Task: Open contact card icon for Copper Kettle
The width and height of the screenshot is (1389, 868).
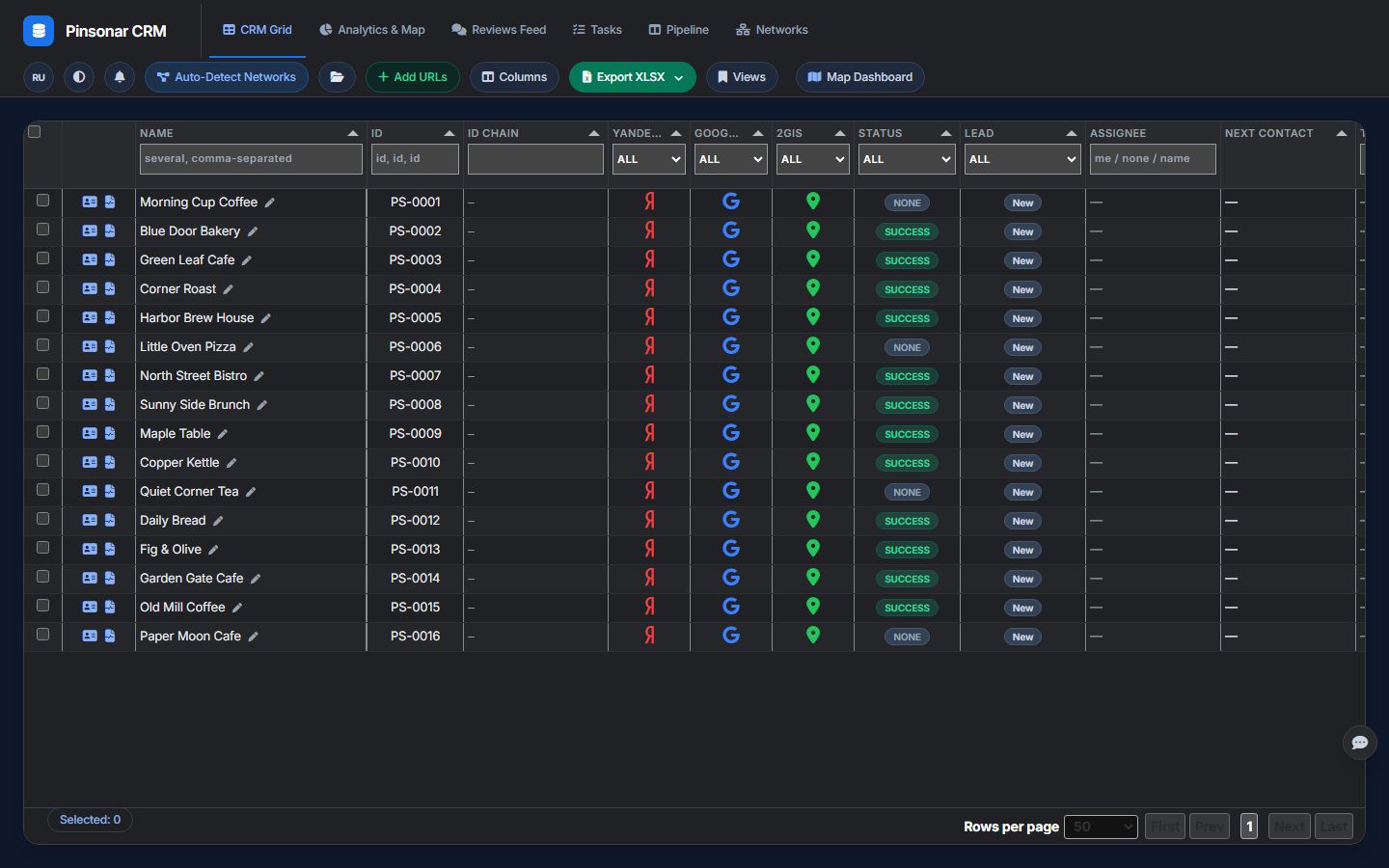Action: coord(90,463)
